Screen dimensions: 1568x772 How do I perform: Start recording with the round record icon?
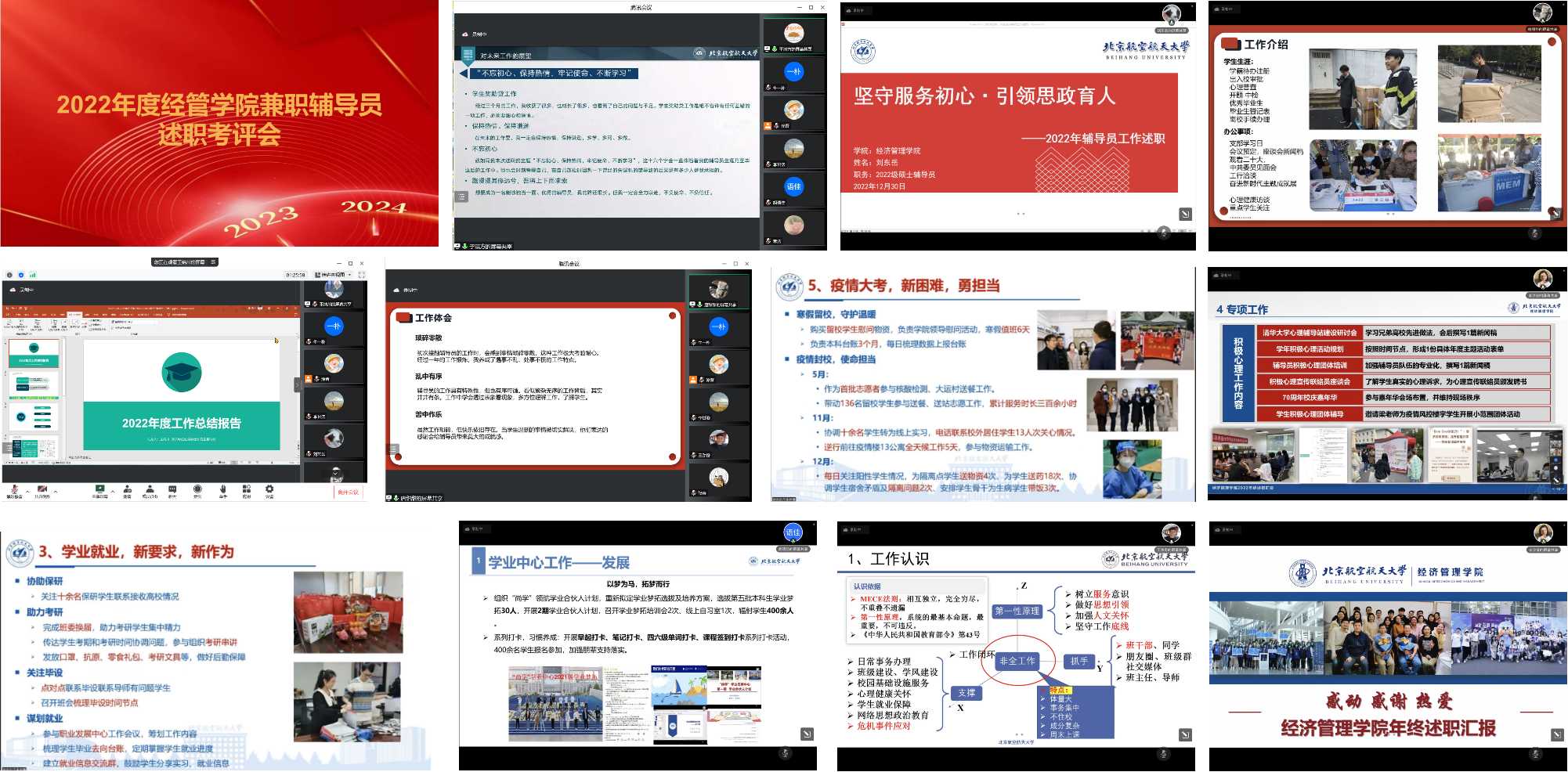197,490
